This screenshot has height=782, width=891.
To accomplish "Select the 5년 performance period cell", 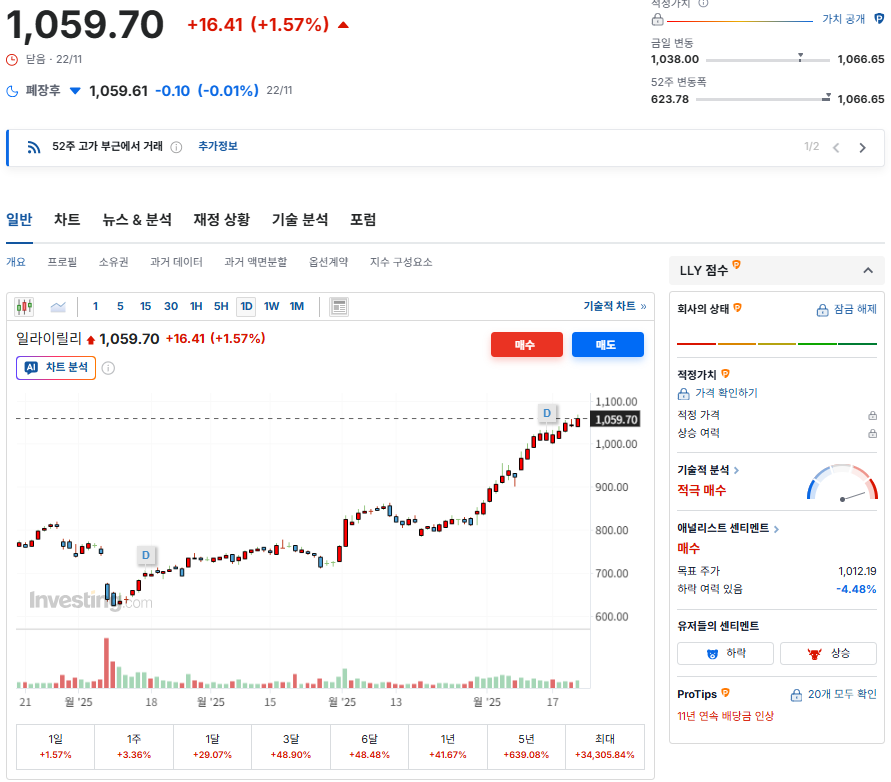I will point(526,747).
